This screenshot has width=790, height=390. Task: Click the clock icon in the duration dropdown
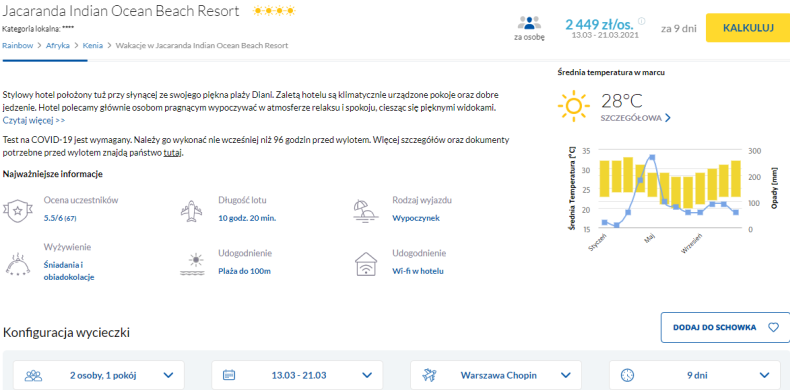tap(627, 375)
